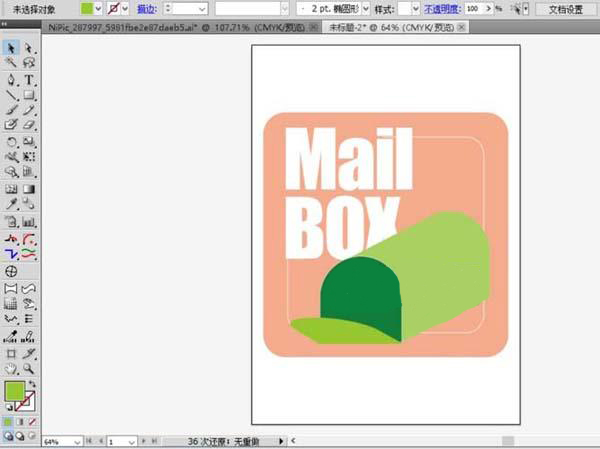Select the red-green wavy lines tool
This screenshot has width=600, height=449.
[29, 253]
